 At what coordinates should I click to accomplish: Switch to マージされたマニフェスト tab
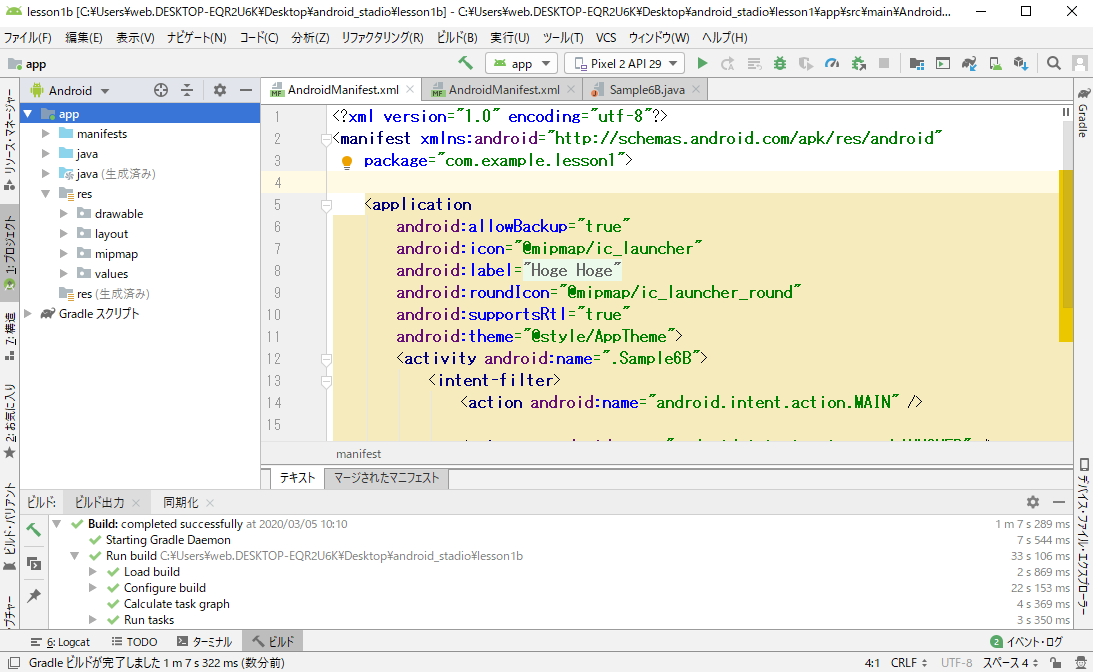(386, 478)
